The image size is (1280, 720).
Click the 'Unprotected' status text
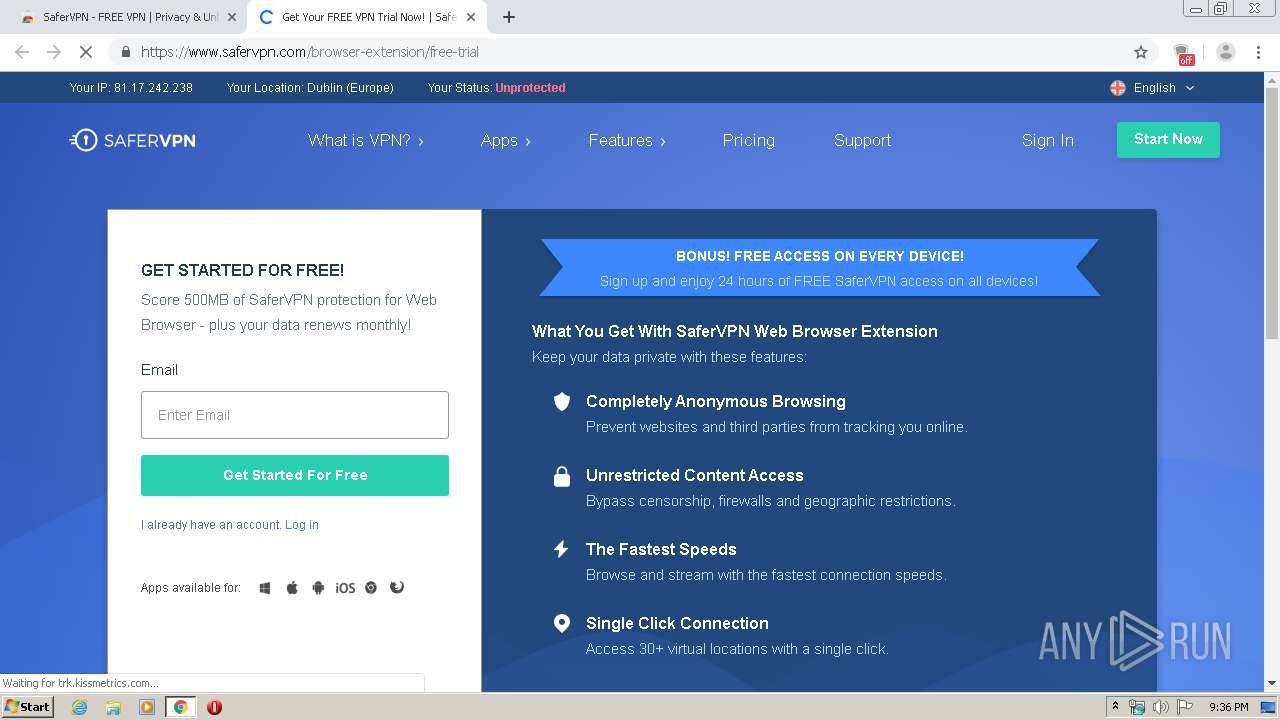(x=530, y=88)
